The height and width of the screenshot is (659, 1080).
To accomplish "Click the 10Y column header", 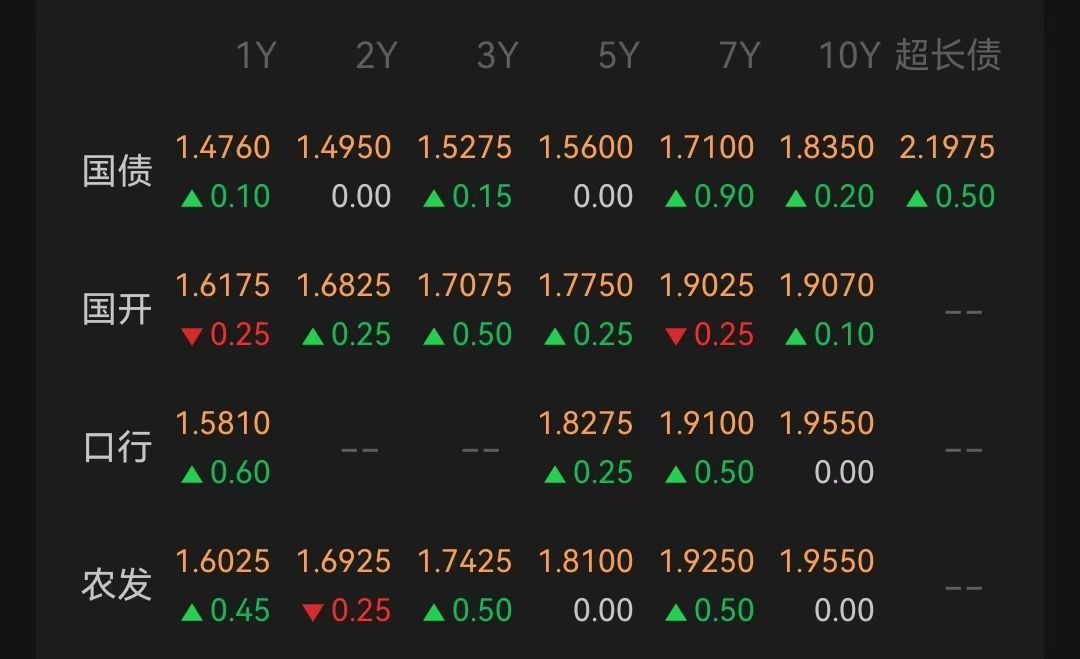I will (849, 55).
